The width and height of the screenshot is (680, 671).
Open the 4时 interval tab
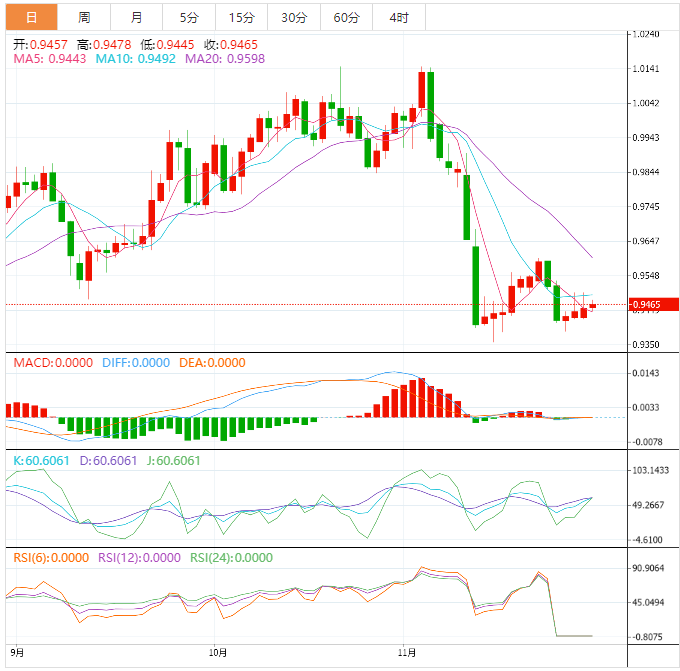point(399,17)
